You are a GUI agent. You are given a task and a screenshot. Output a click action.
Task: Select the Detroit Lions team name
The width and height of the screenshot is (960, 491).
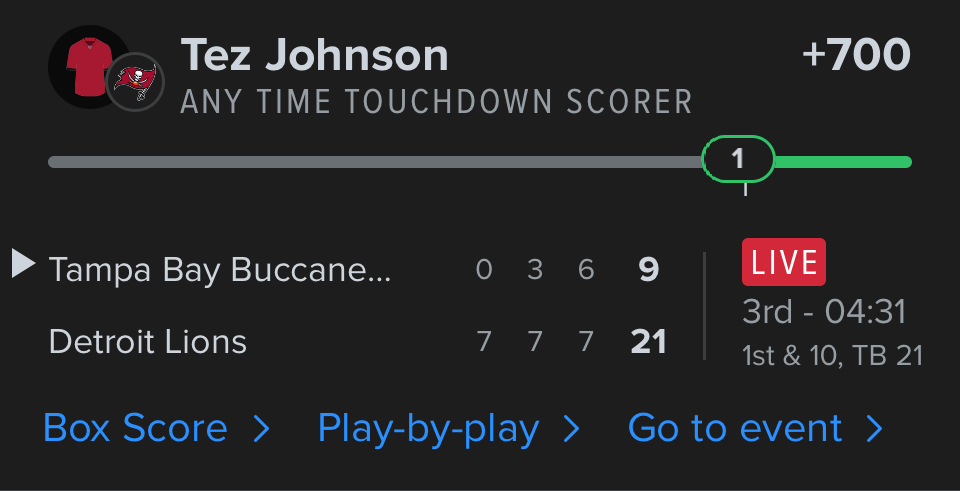click(x=148, y=342)
